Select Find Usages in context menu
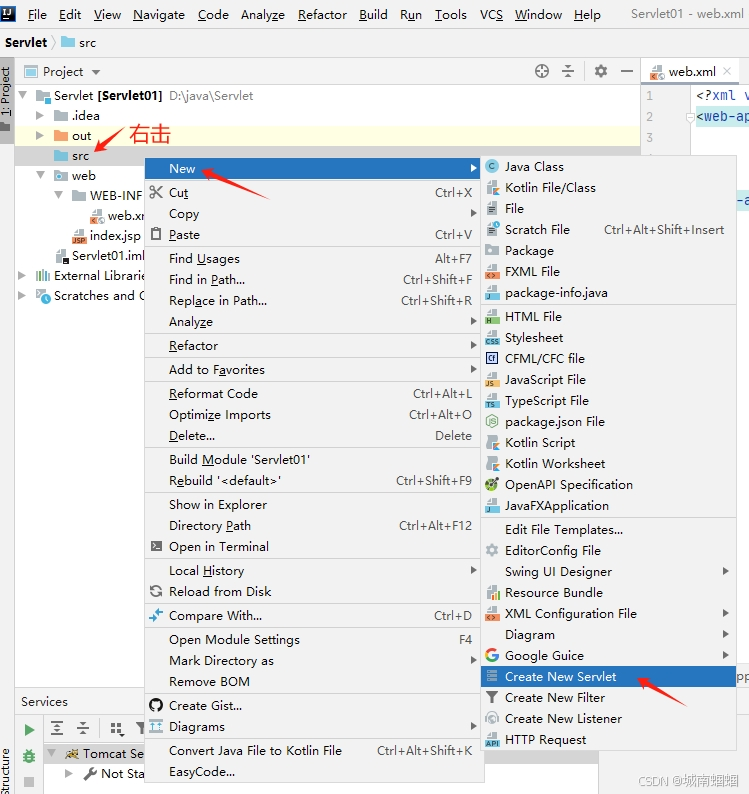The image size is (749, 794). (312, 259)
